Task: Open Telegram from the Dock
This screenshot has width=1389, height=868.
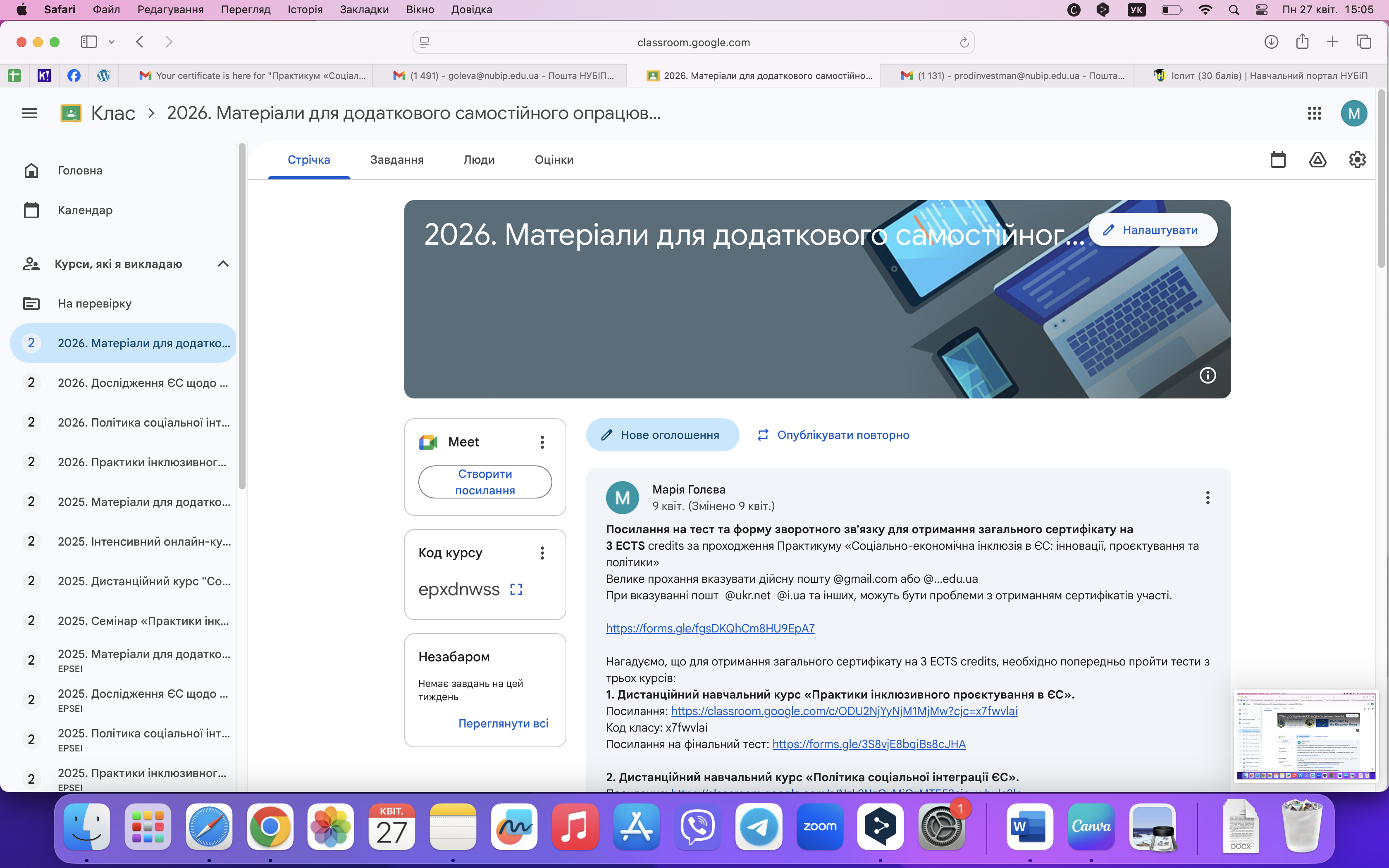Action: point(759,827)
